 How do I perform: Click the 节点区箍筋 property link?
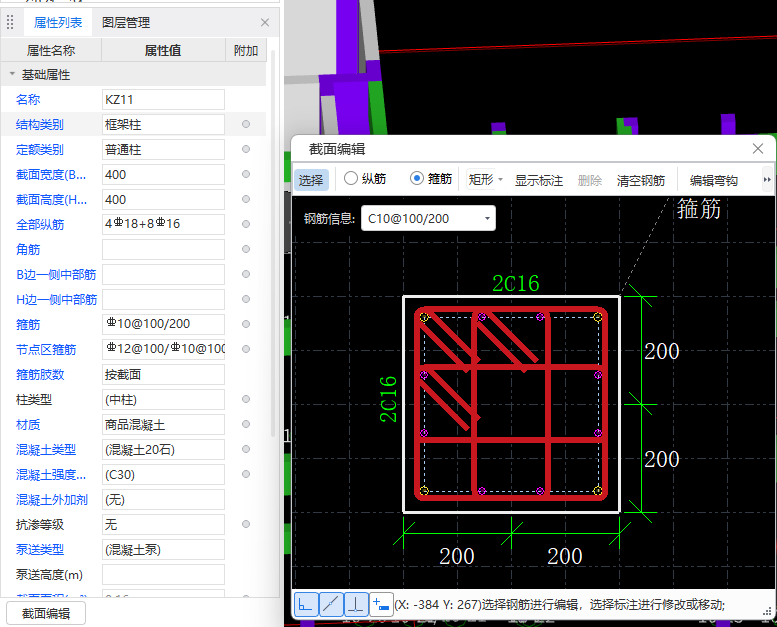46,349
